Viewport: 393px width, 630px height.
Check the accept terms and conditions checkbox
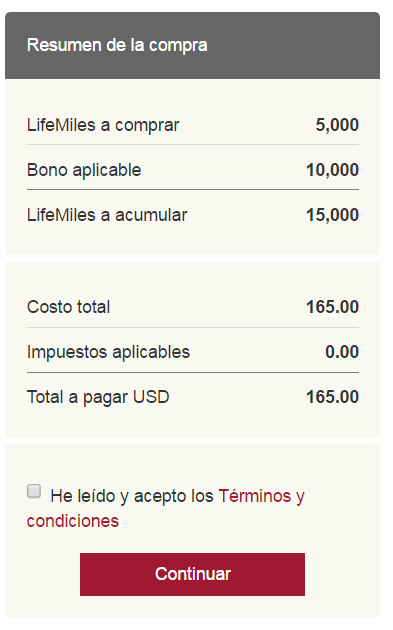[x=34, y=491]
